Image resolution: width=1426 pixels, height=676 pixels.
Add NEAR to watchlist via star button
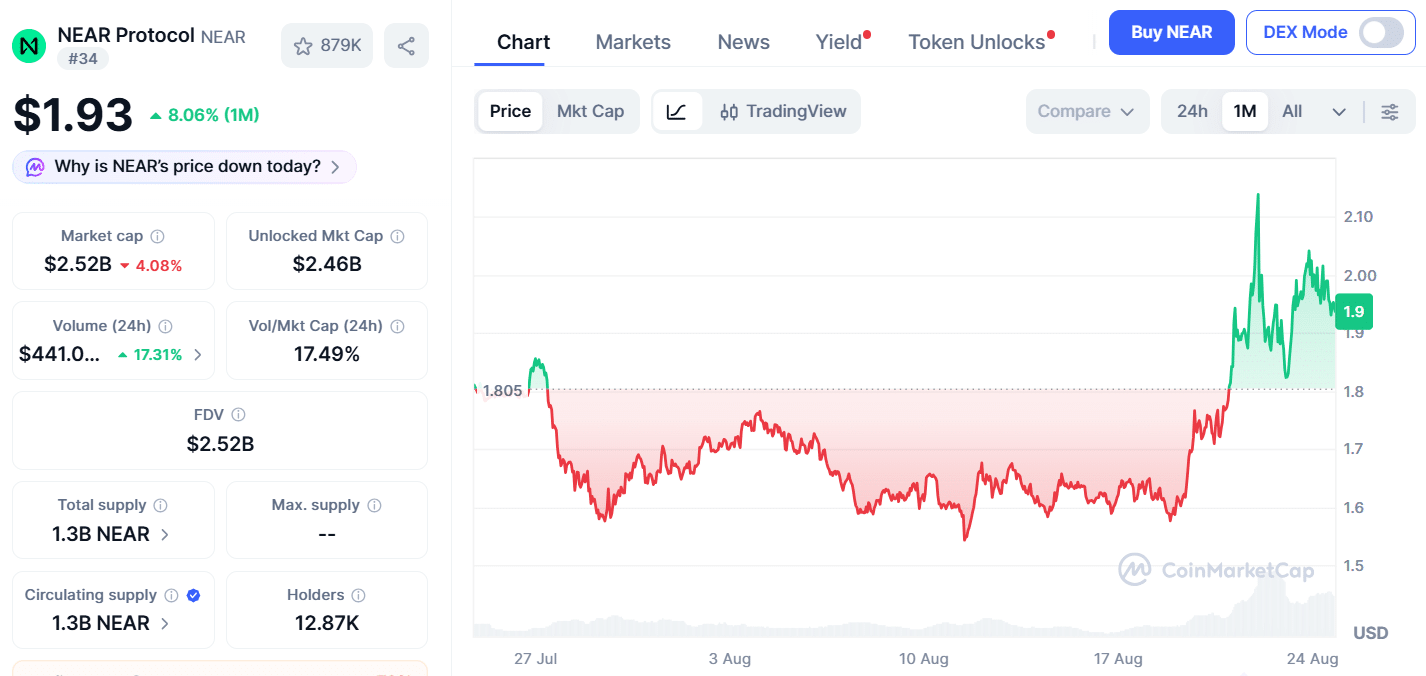coord(327,45)
